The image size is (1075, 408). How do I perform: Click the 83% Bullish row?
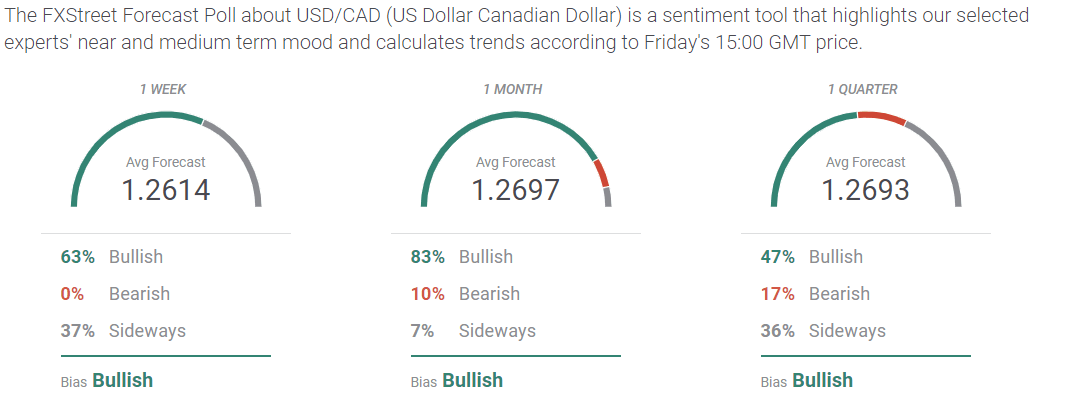tap(462, 257)
